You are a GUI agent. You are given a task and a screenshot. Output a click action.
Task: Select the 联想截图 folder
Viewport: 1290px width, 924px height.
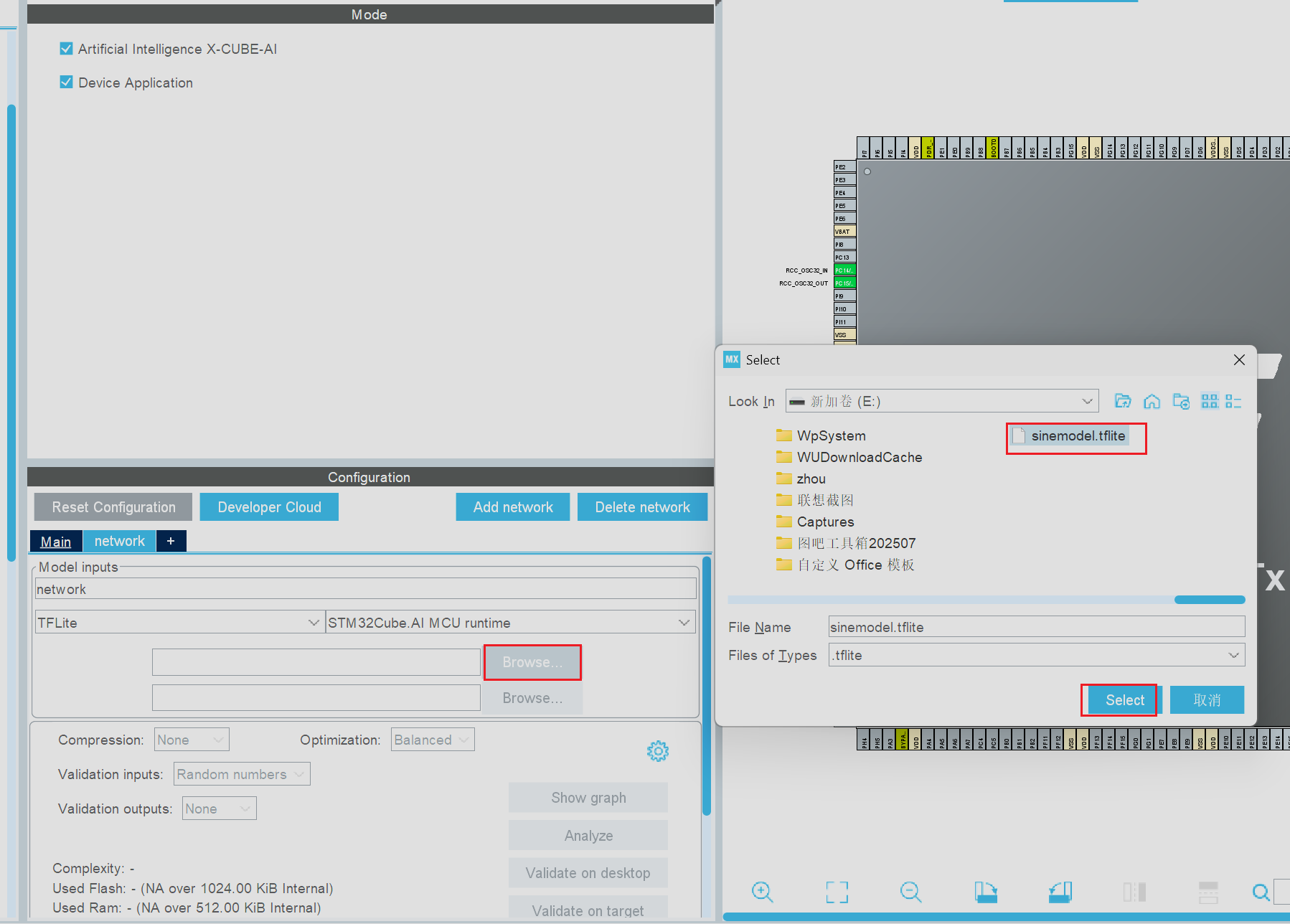(814, 500)
